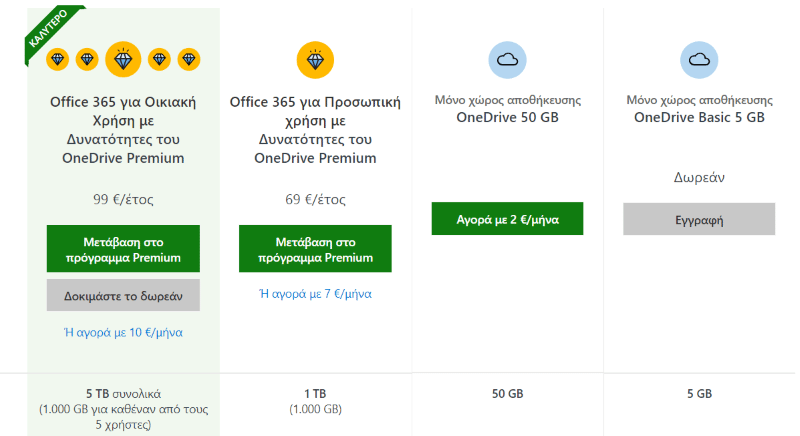Image resolution: width=800 pixels, height=436 pixels.
Task: Click the OneDrive 50 GB plan title
Action: pos(507,117)
